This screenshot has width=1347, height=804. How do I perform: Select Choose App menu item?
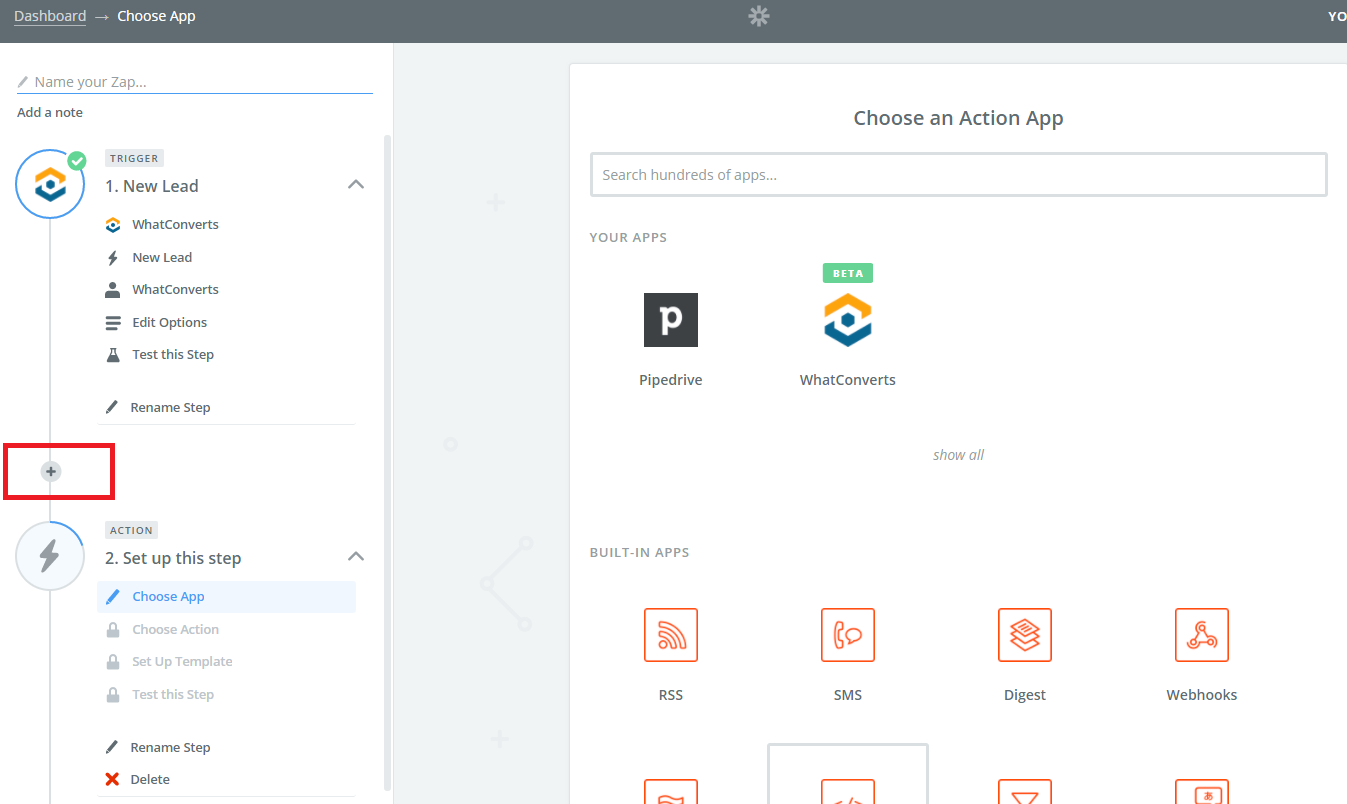(x=226, y=596)
